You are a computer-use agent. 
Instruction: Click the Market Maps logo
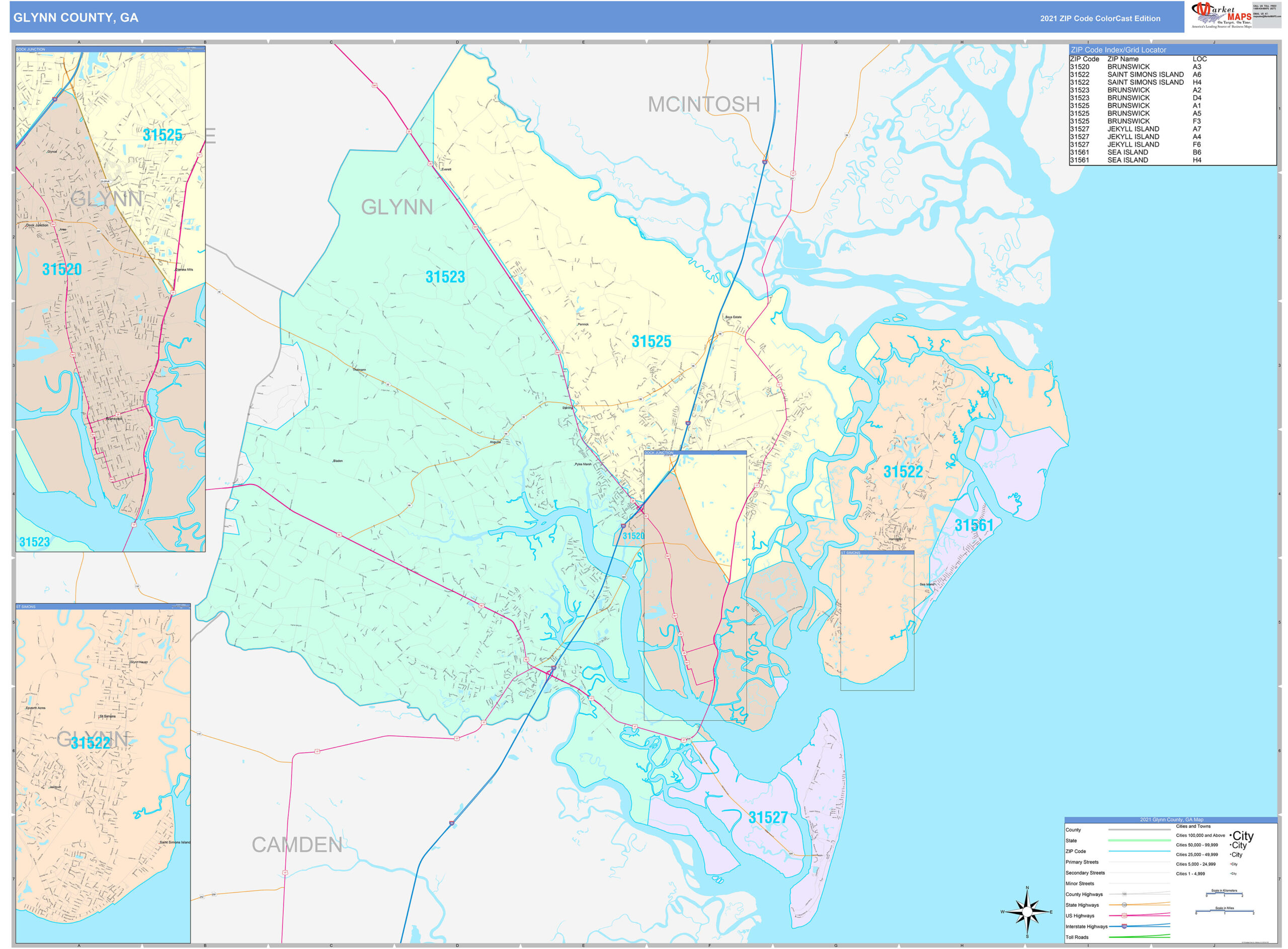pos(1221,15)
